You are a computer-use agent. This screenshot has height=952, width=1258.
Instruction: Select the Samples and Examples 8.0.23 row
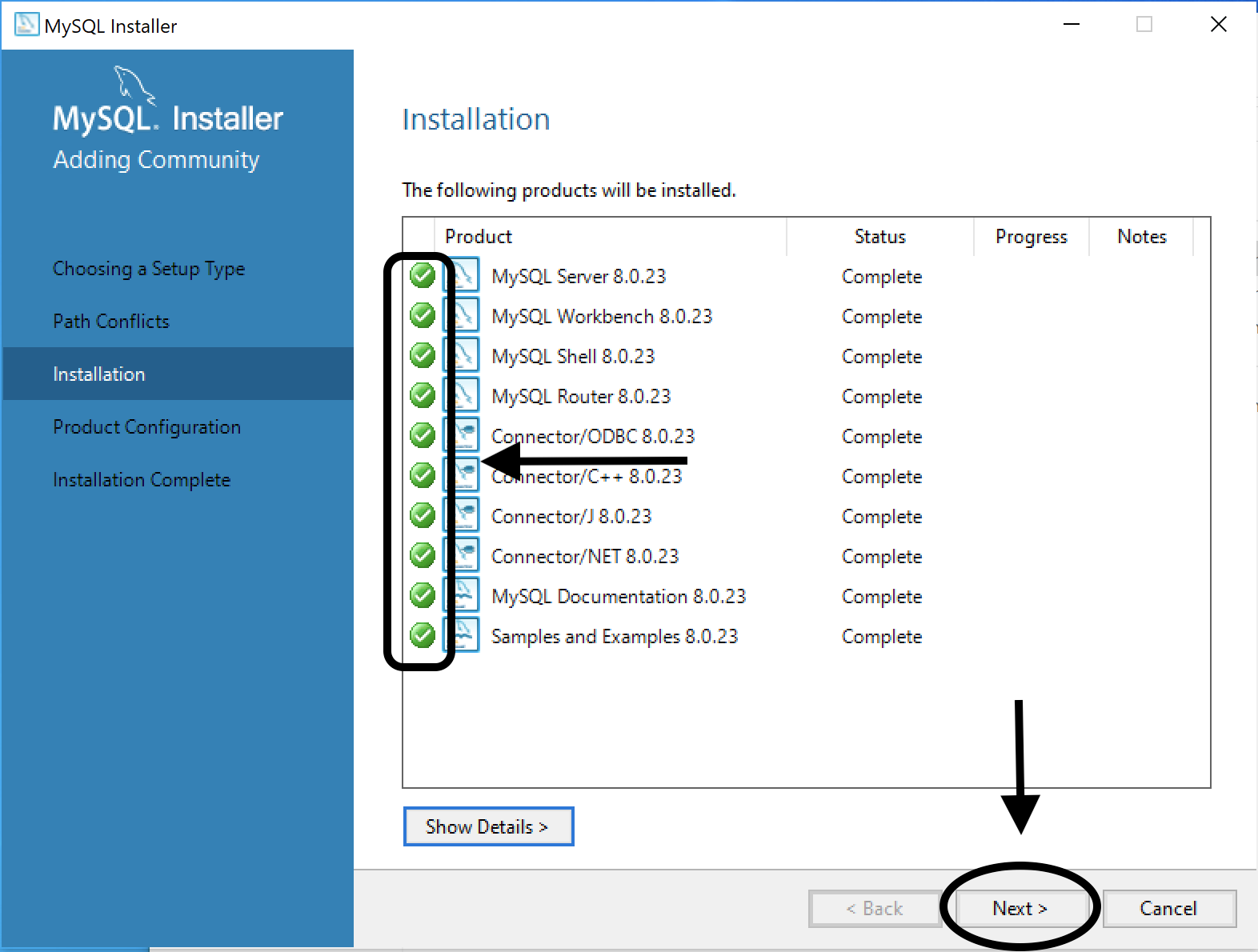[x=806, y=636]
